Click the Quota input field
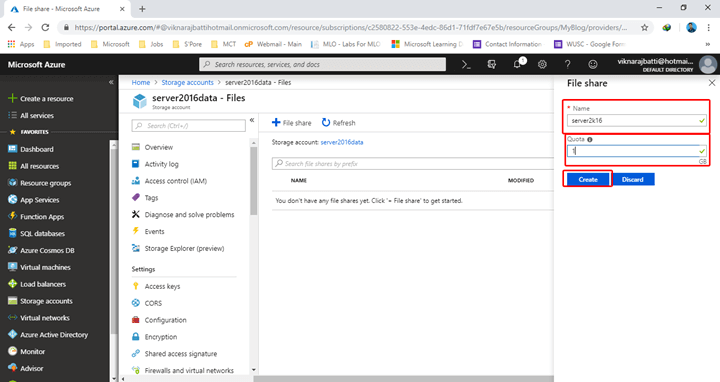This screenshot has width=720, height=382. 637,151
